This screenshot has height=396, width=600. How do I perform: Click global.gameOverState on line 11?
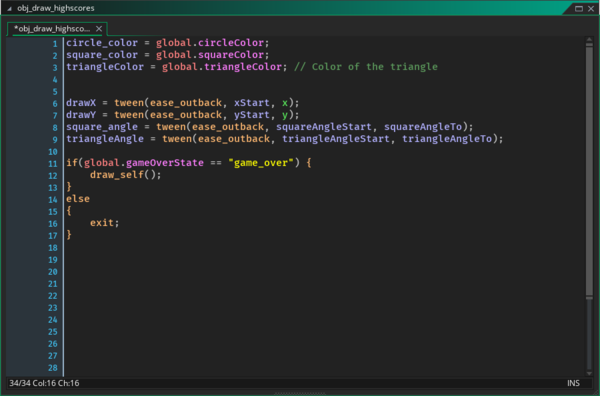(x=143, y=163)
